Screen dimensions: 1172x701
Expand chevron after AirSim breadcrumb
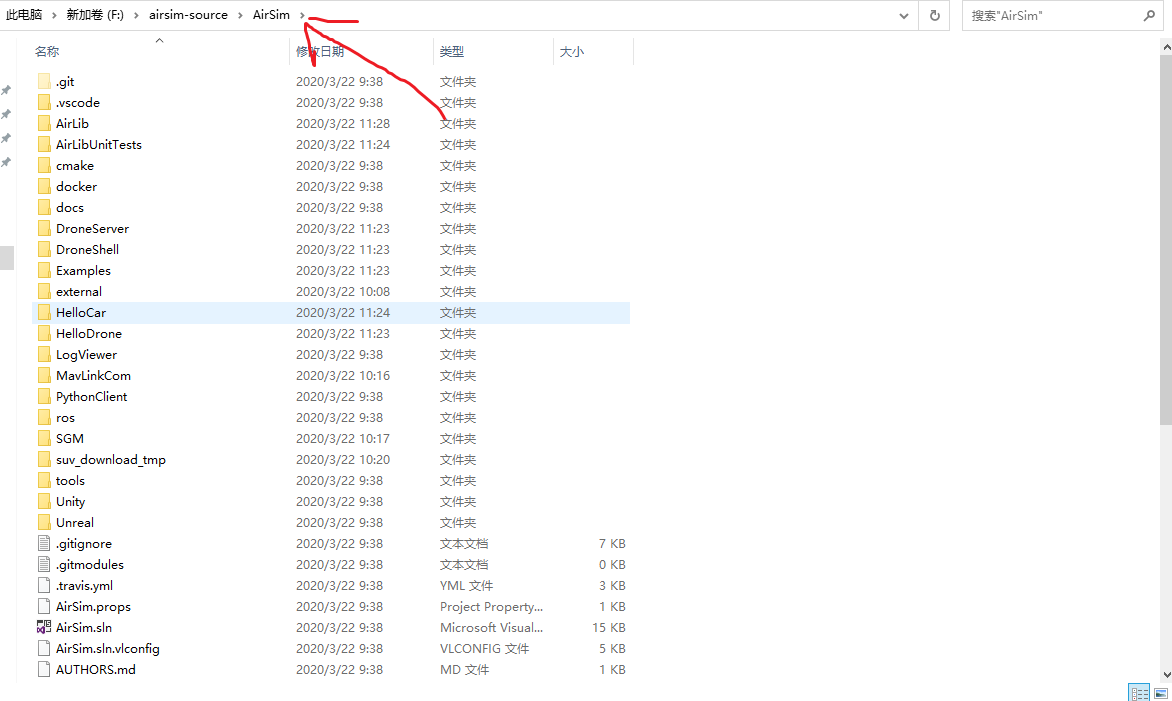point(302,15)
